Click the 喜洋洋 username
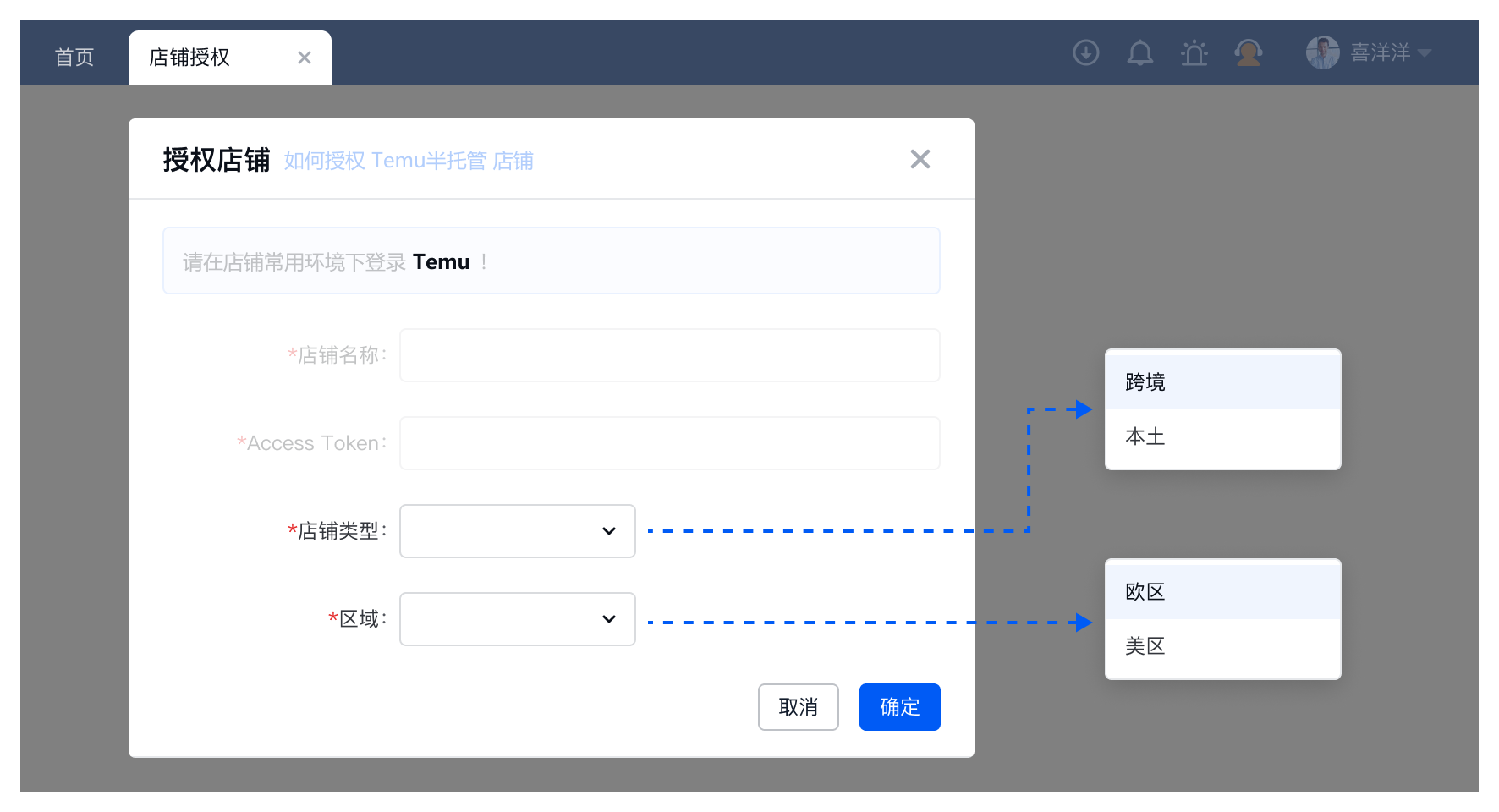This screenshot has width=1499, height=812. click(x=1381, y=52)
